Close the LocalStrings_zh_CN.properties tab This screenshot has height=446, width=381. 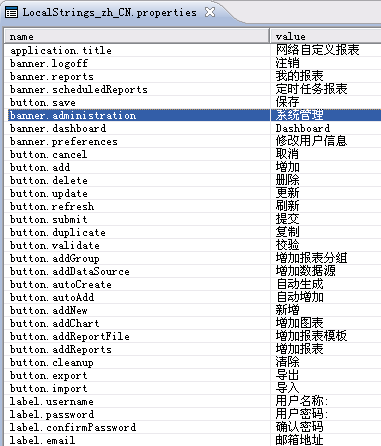click(210, 12)
